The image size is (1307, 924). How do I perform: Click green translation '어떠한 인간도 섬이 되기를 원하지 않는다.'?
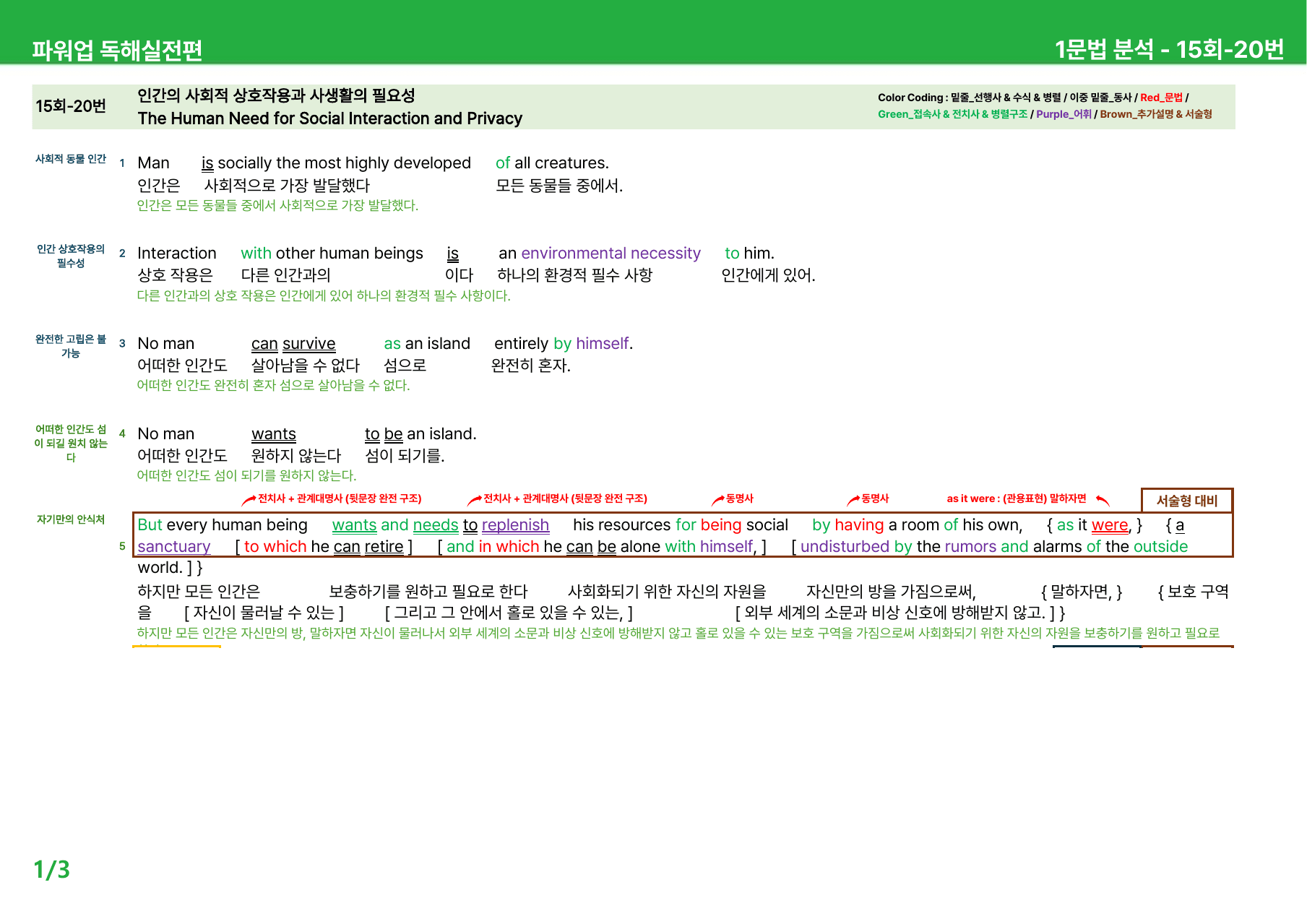(246, 475)
